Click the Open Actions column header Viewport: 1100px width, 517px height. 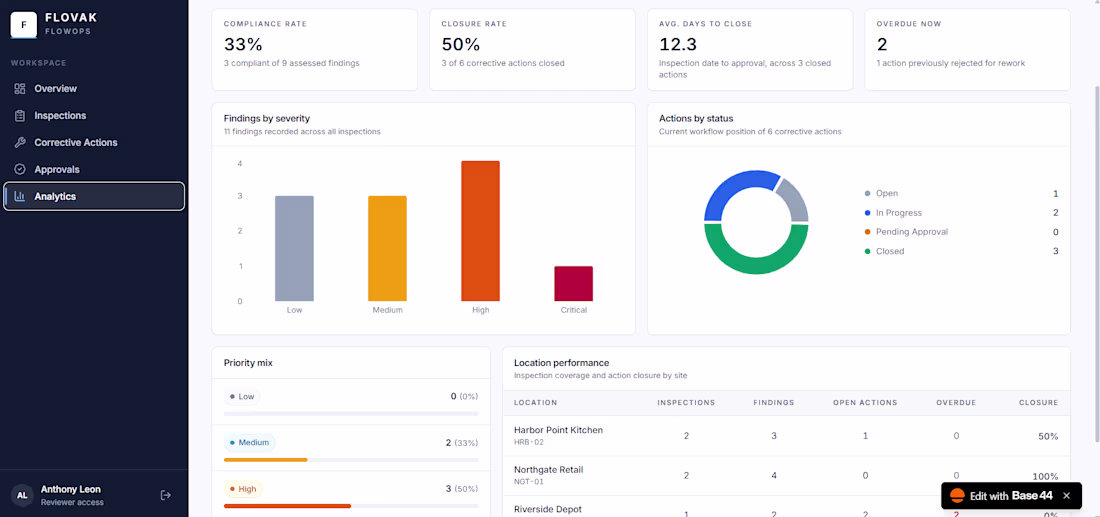pos(865,403)
